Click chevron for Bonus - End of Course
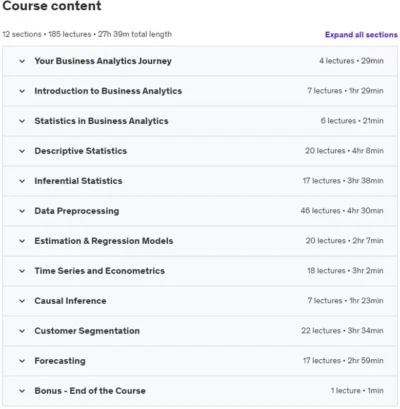The height and width of the screenshot is (409, 400). click(22, 391)
